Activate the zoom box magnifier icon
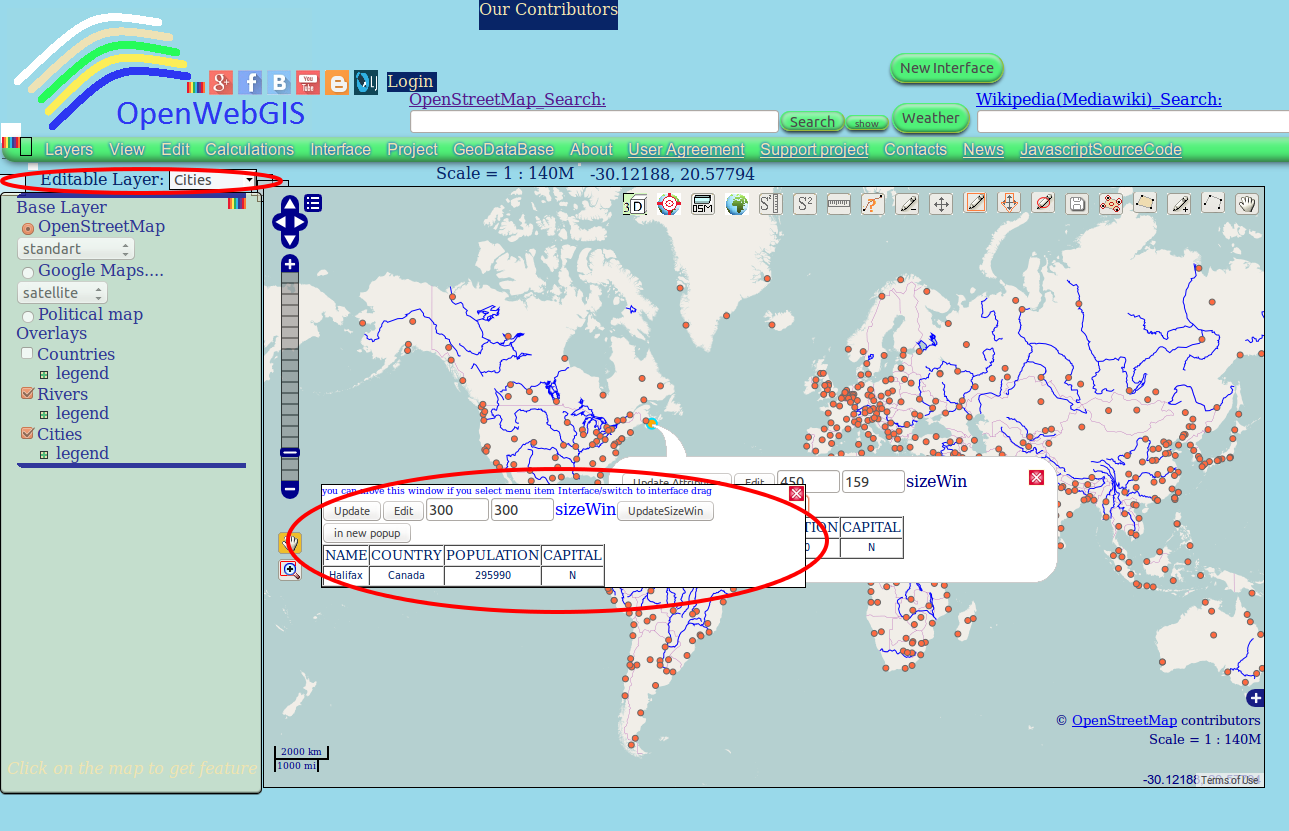Viewport: 1289px width, 831px height. (x=290, y=570)
